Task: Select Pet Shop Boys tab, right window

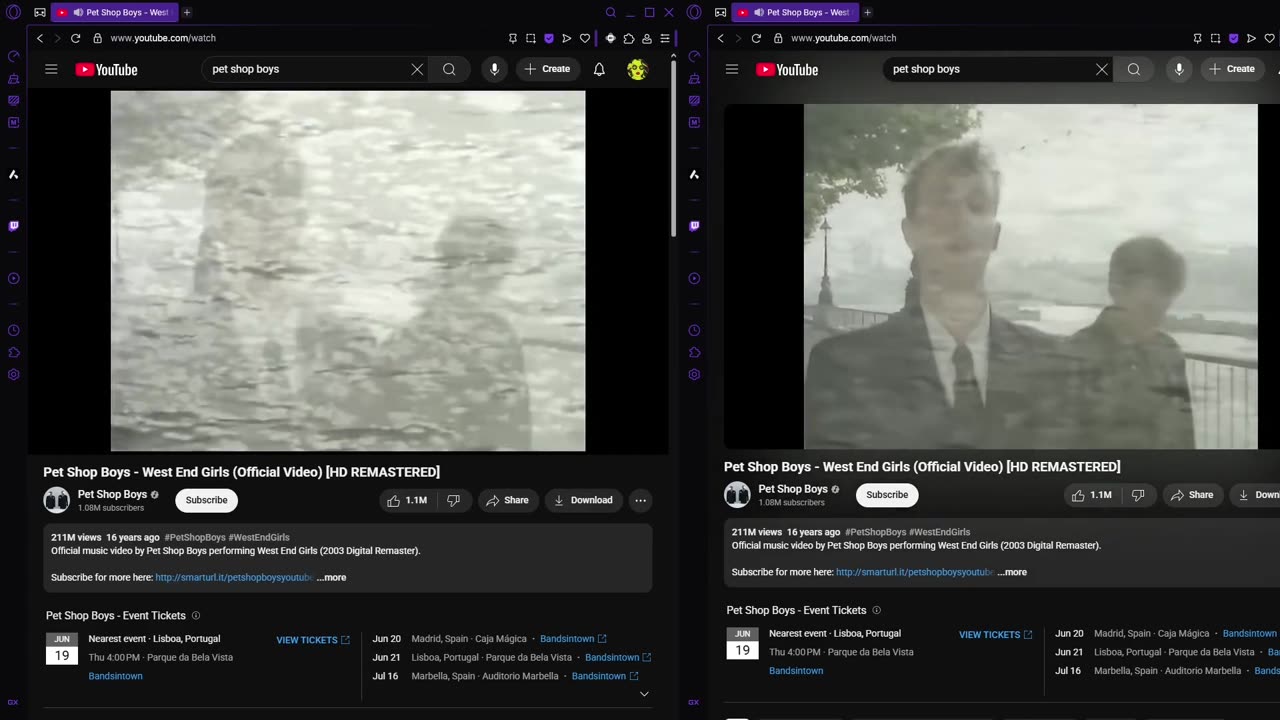Action: [x=794, y=13]
